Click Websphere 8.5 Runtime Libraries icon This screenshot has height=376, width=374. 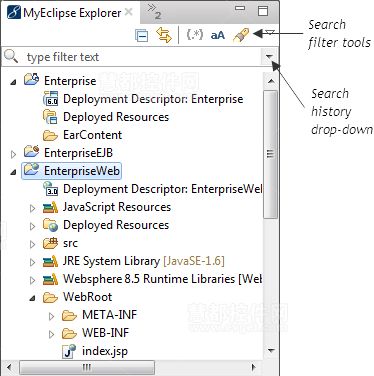50,279
